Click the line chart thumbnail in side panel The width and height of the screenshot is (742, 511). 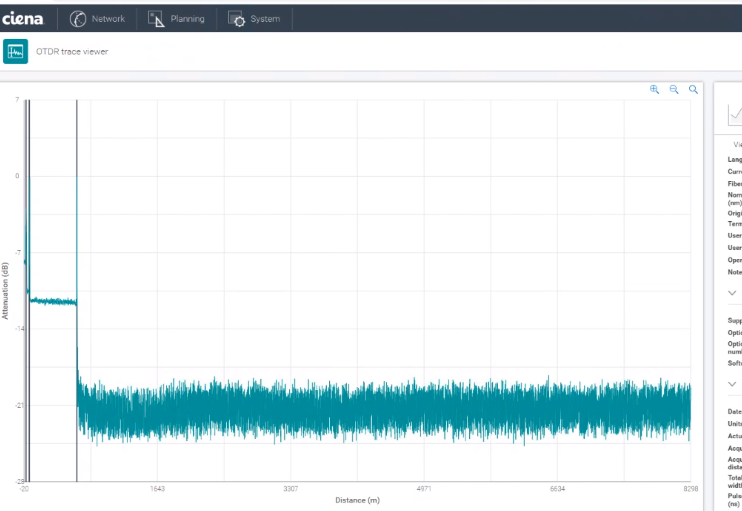point(735,114)
